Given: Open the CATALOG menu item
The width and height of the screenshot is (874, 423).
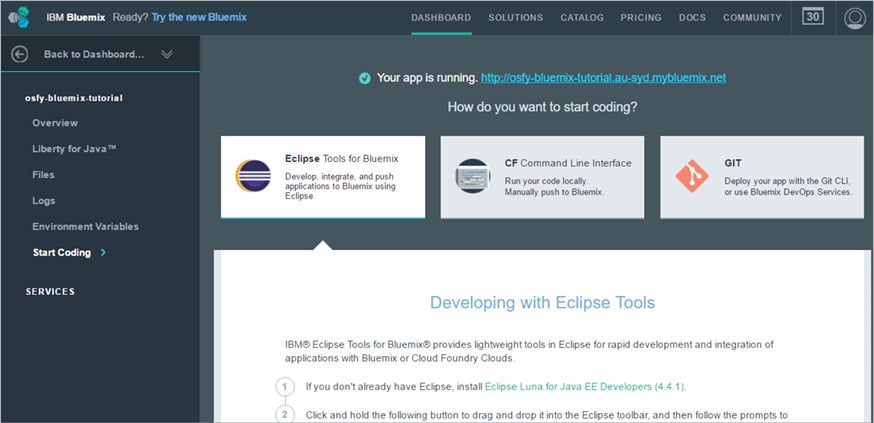Looking at the screenshot, I should [x=582, y=17].
